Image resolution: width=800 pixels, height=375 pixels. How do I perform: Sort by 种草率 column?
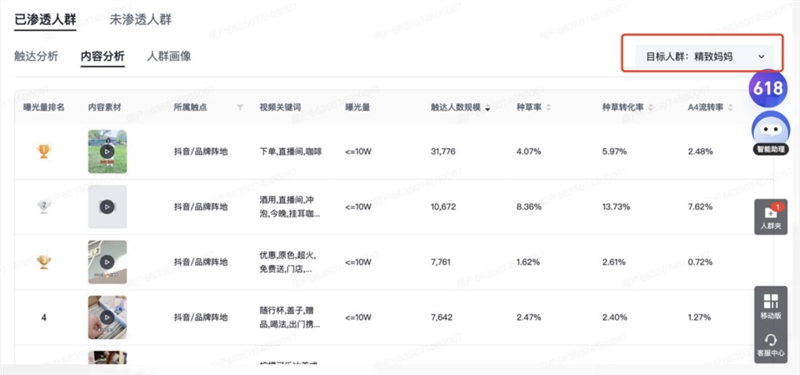coord(534,107)
